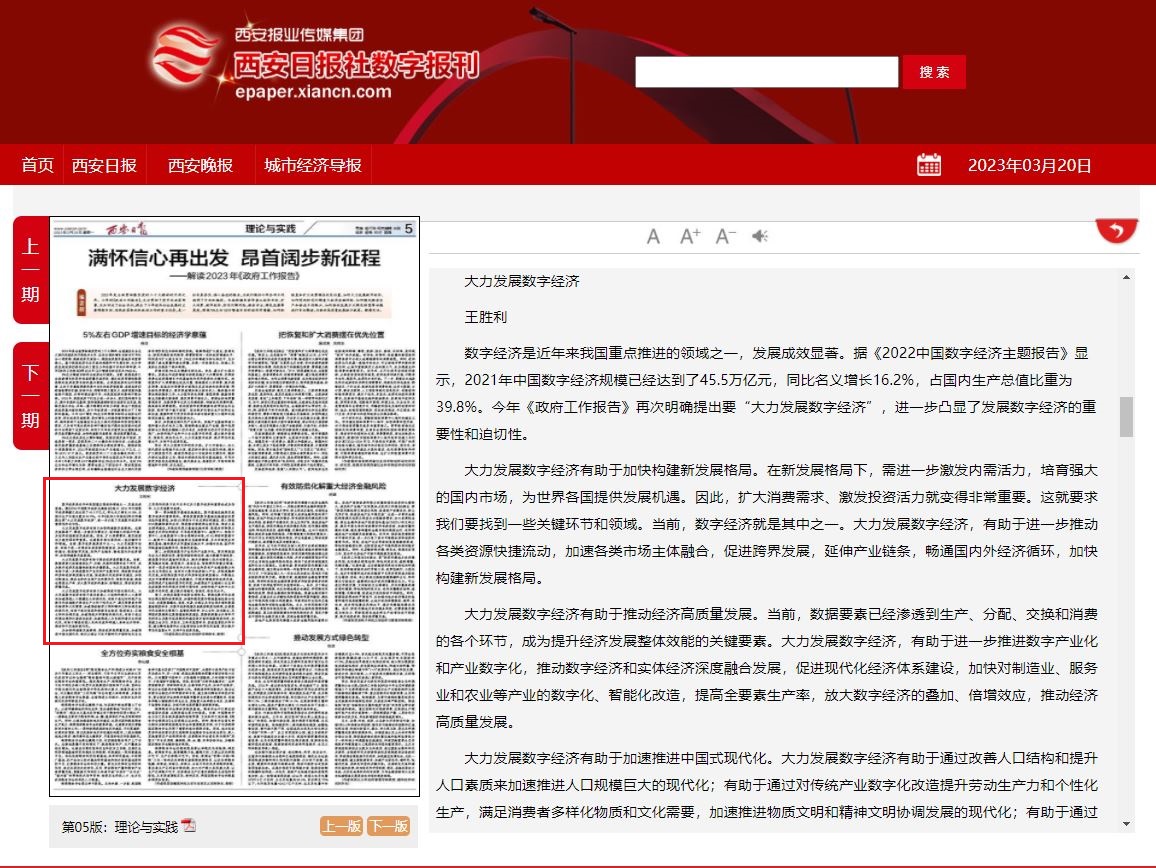Reset article font to default size (A)
The height and width of the screenshot is (868, 1156).
point(653,236)
